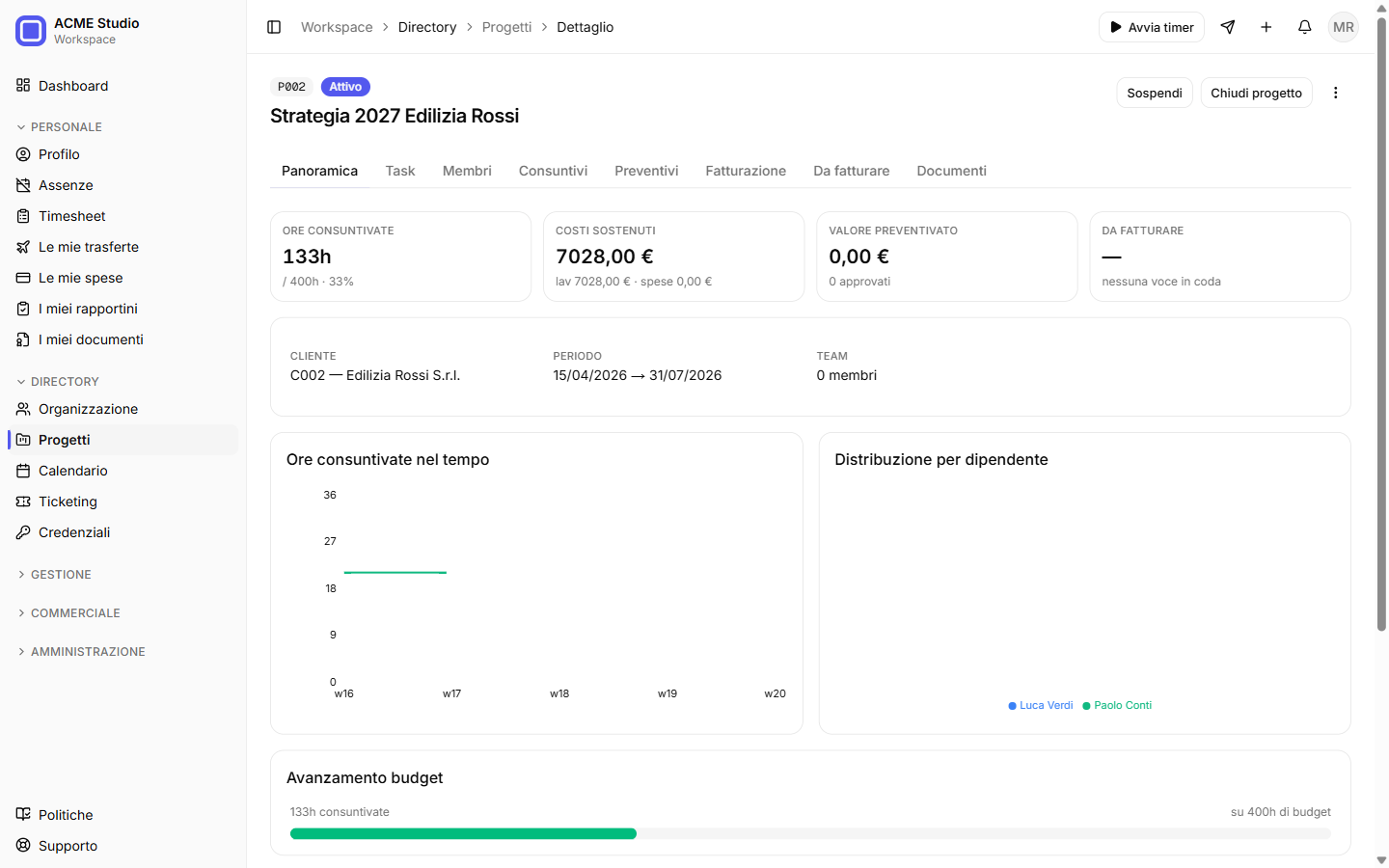Viewport: 1389px width, 868px height.
Task: Click 'nessuna voce in coda' text
Action: tap(1161, 282)
